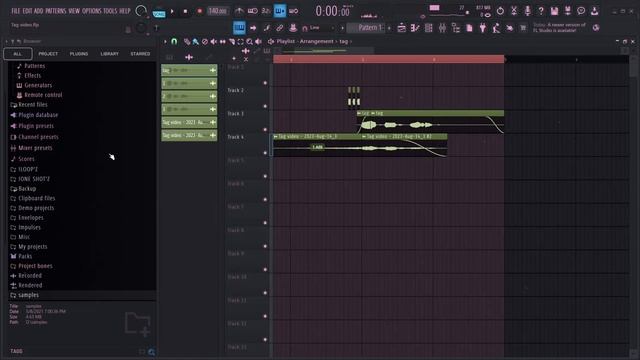Open the plugin picker plug icon
The height and width of the screenshot is (360, 640).
pyautogui.click(x=483, y=28)
